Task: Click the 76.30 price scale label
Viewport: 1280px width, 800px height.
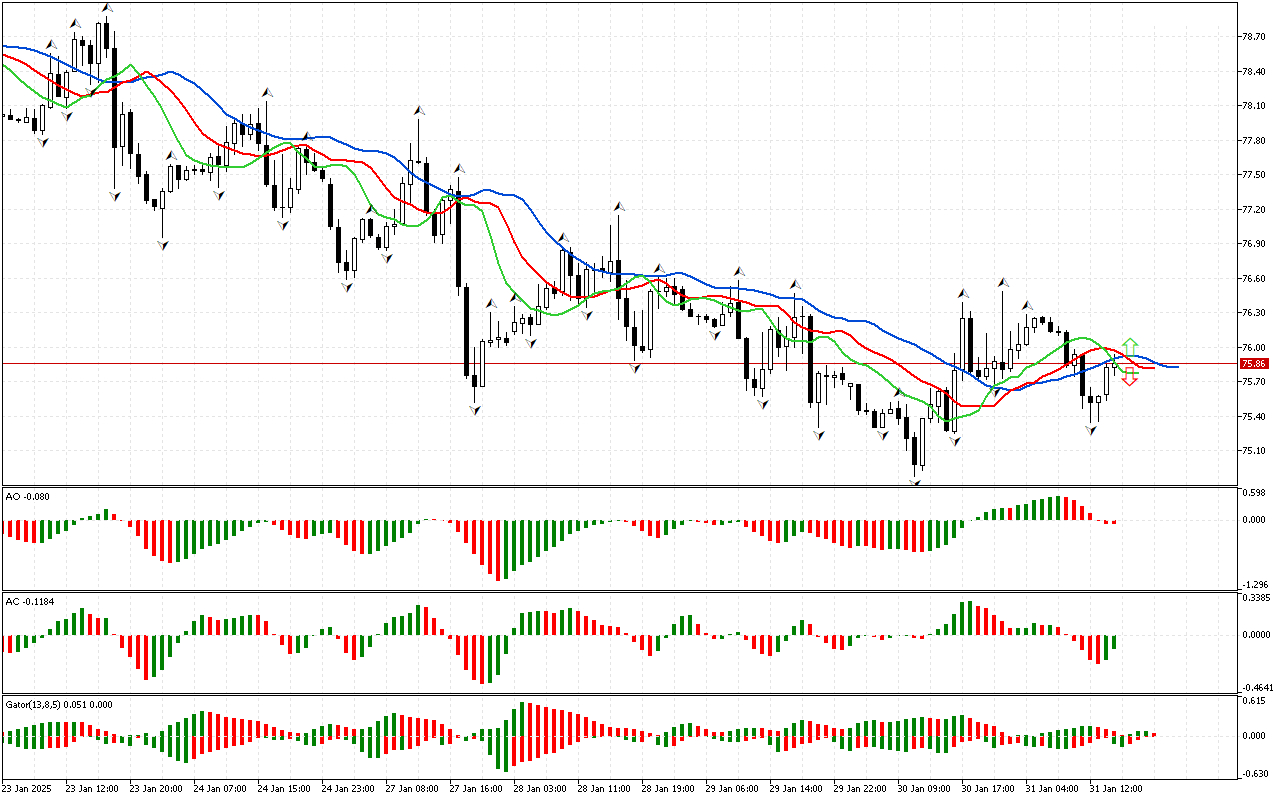Action: (x=1254, y=313)
